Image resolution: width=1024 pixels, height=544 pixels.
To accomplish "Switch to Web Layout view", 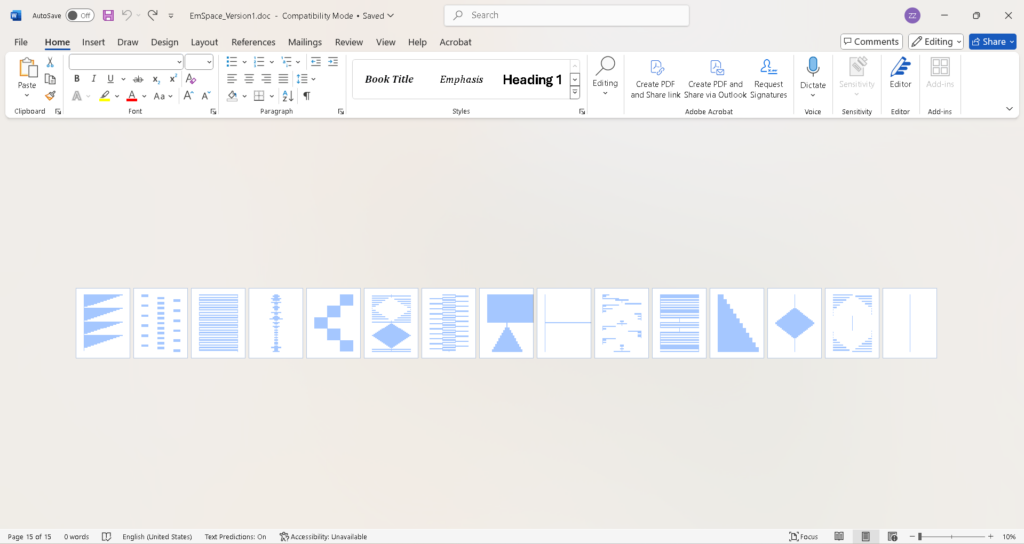I will click(x=892, y=537).
